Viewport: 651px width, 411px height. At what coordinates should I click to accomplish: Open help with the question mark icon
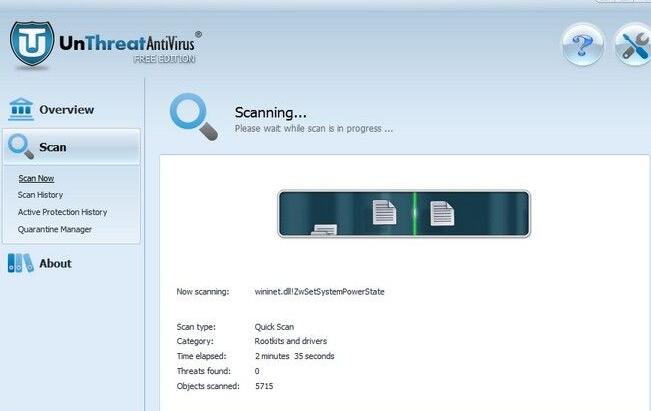click(x=582, y=45)
